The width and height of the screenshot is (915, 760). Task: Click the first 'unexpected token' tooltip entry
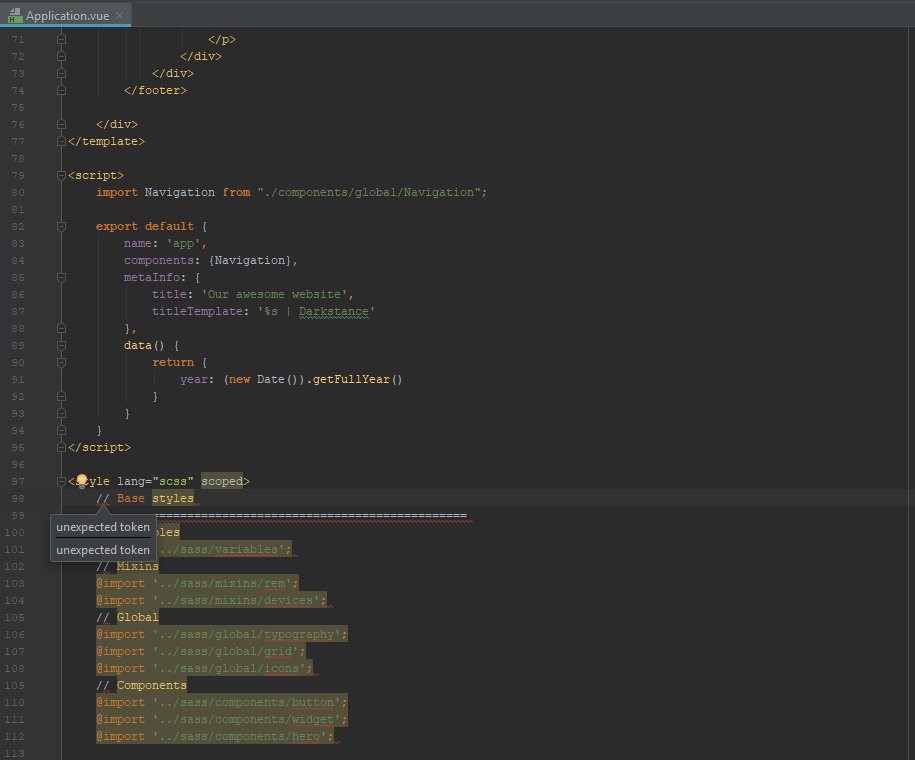103,527
